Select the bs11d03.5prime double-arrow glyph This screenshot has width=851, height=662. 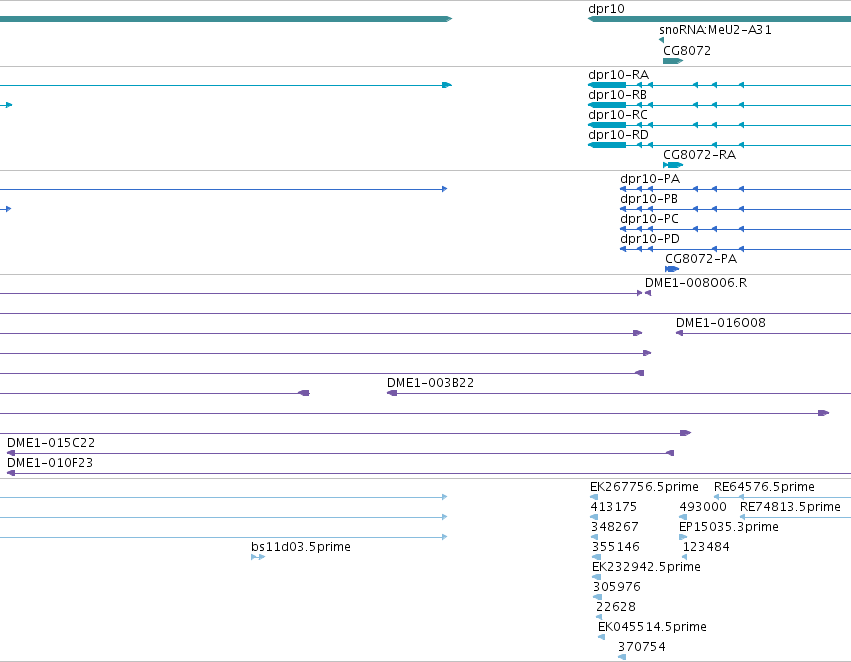258,557
